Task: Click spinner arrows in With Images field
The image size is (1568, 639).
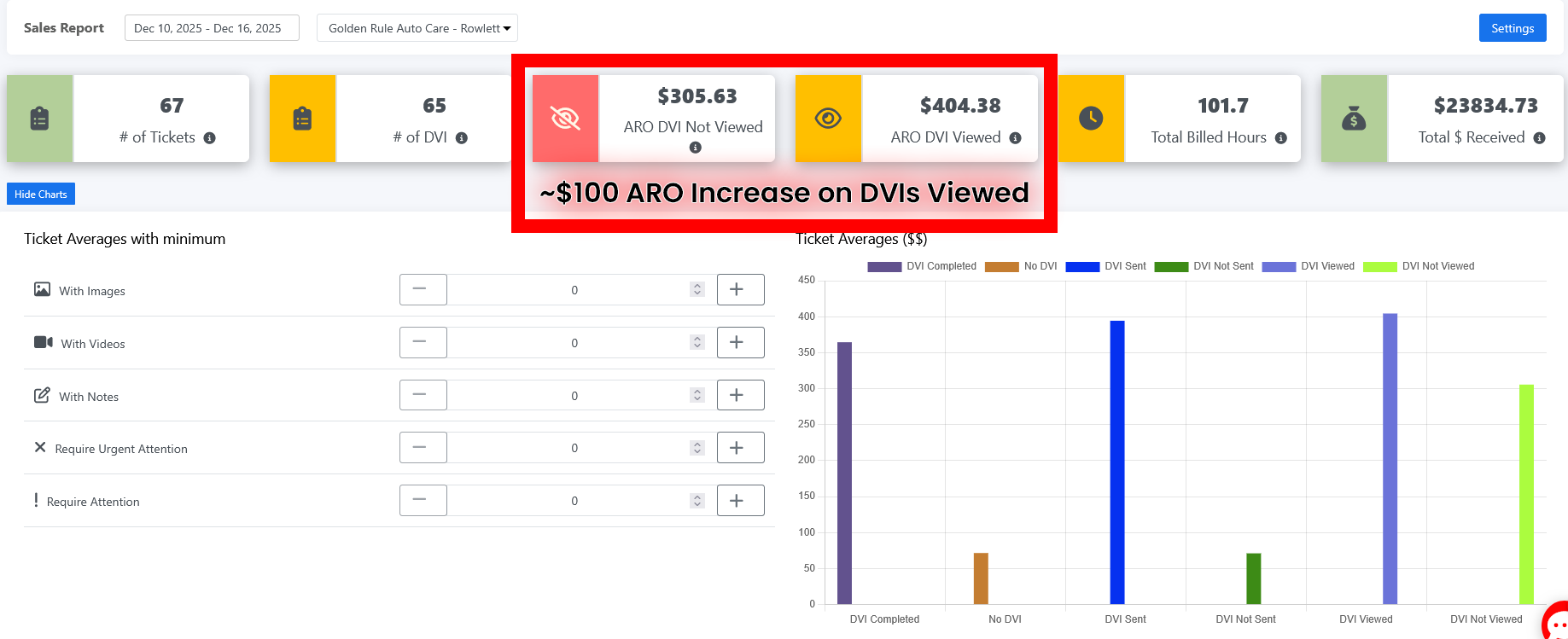Action: click(697, 290)
